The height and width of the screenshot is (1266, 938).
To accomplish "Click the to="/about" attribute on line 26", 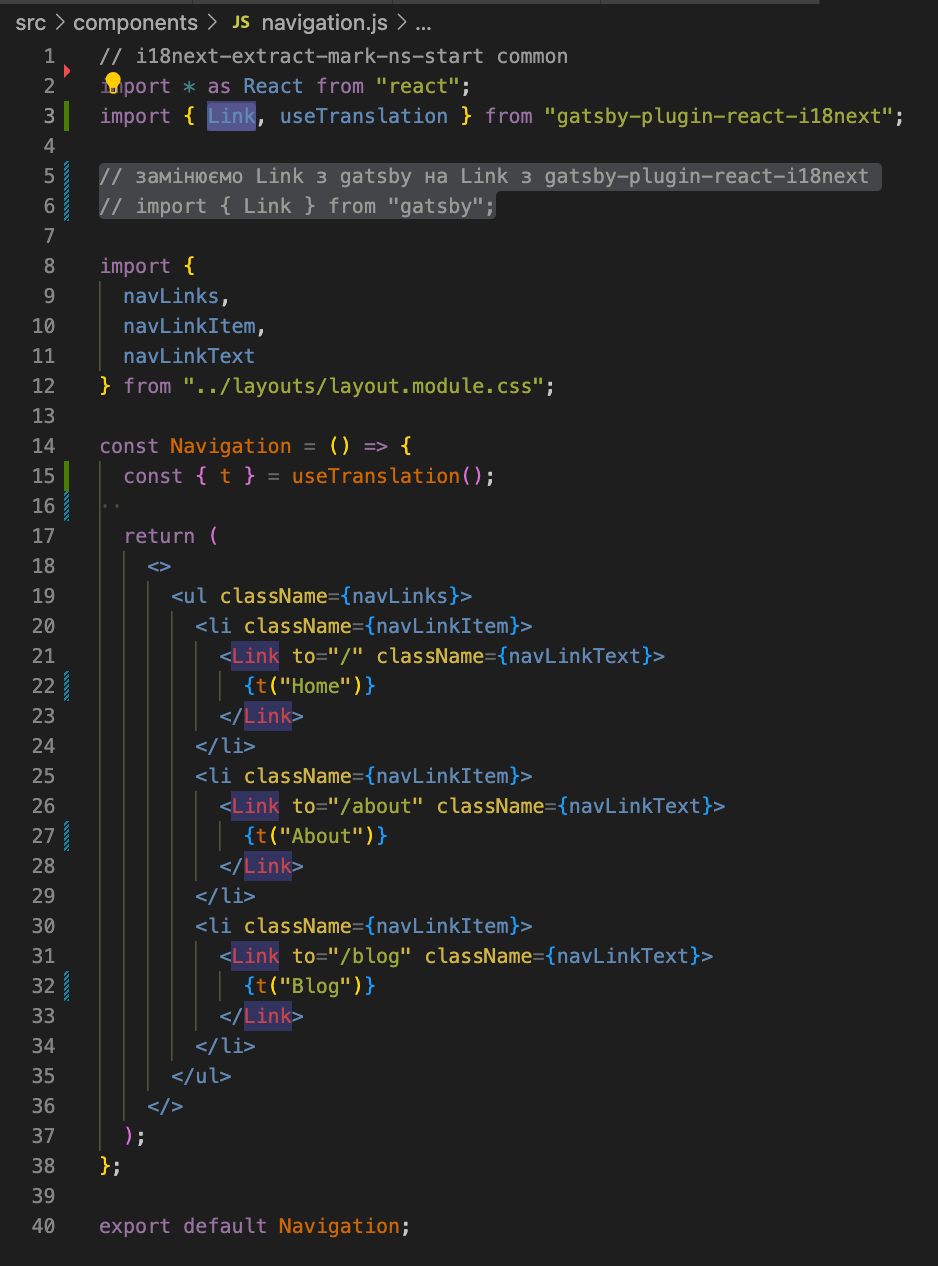I will click(x=358, y=806).
